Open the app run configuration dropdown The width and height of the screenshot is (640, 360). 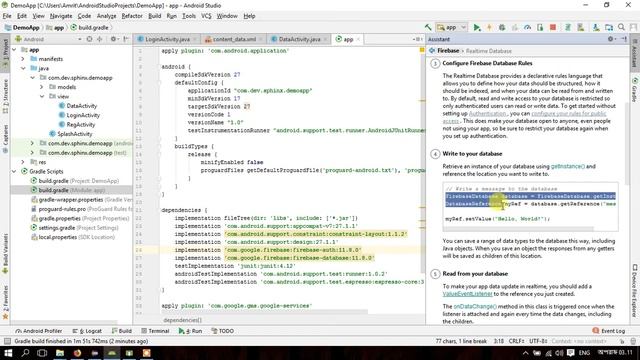[x=451, y=27]
